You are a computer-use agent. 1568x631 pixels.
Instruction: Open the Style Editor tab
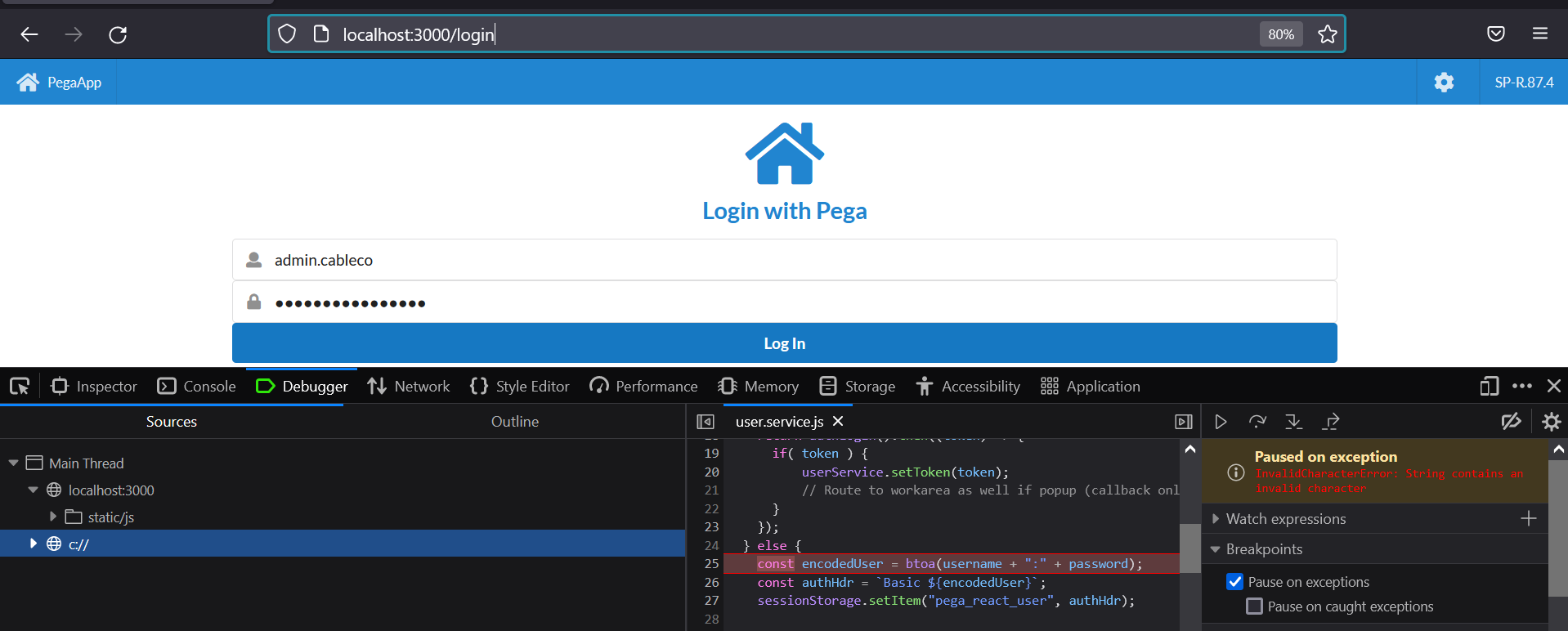tap(520, 386)
